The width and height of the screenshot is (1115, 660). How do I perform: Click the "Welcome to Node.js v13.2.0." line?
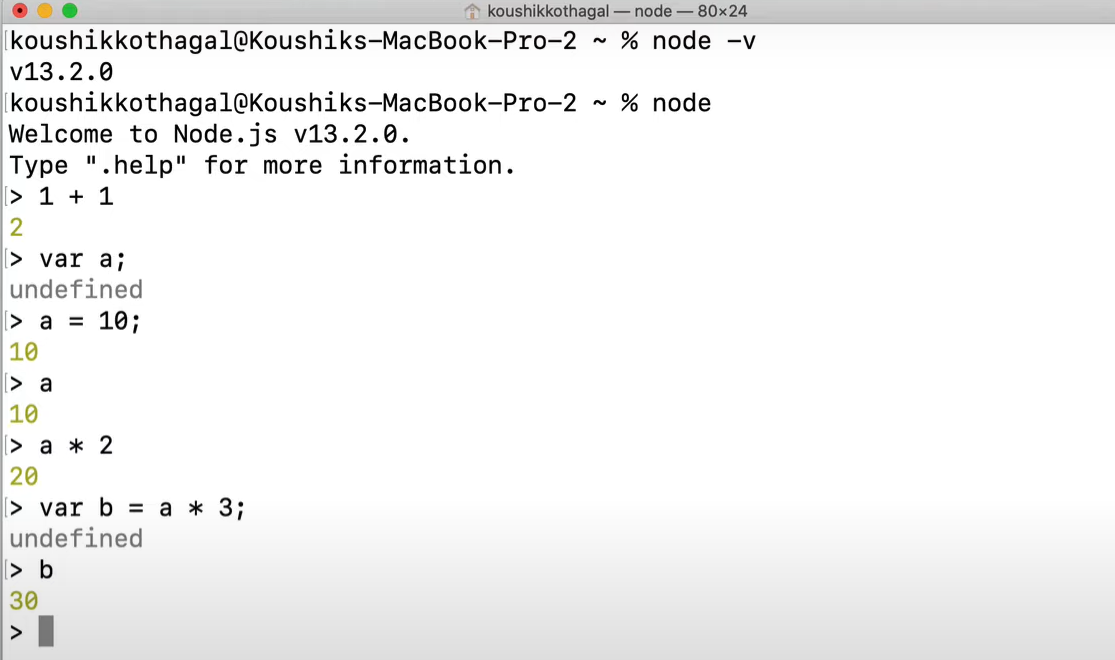coord(210,134)
